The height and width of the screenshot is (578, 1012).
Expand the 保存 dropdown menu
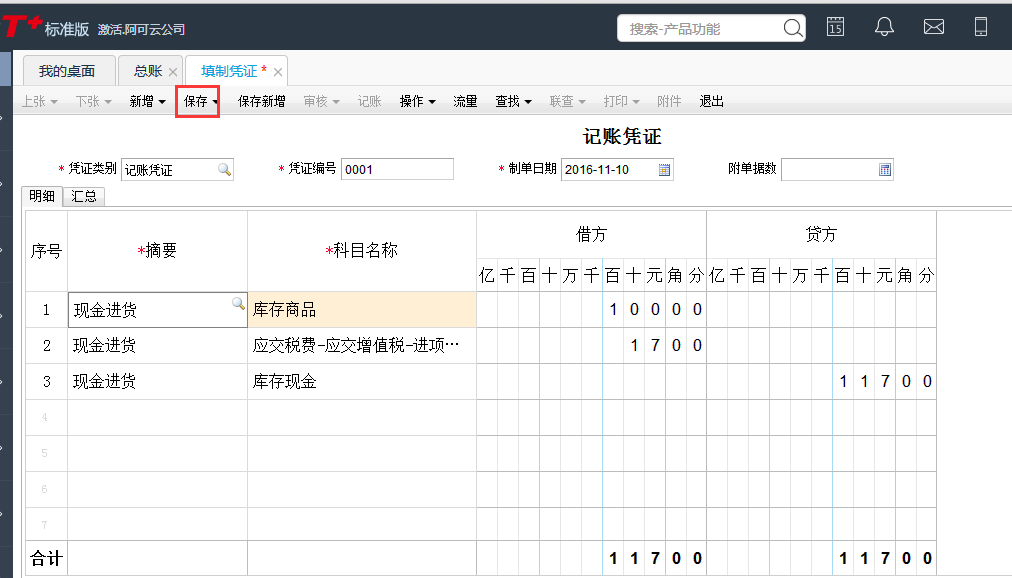[x=215, y=102]
